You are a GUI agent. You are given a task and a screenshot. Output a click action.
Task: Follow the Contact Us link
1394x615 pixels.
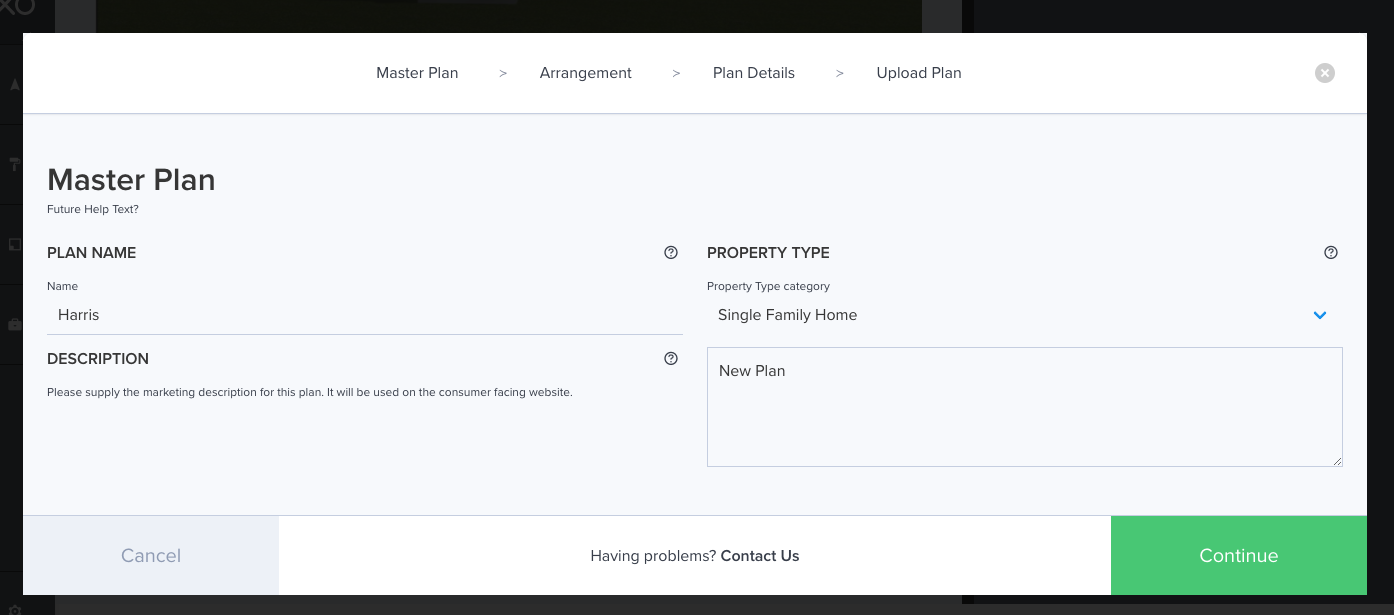coord(759,556)
